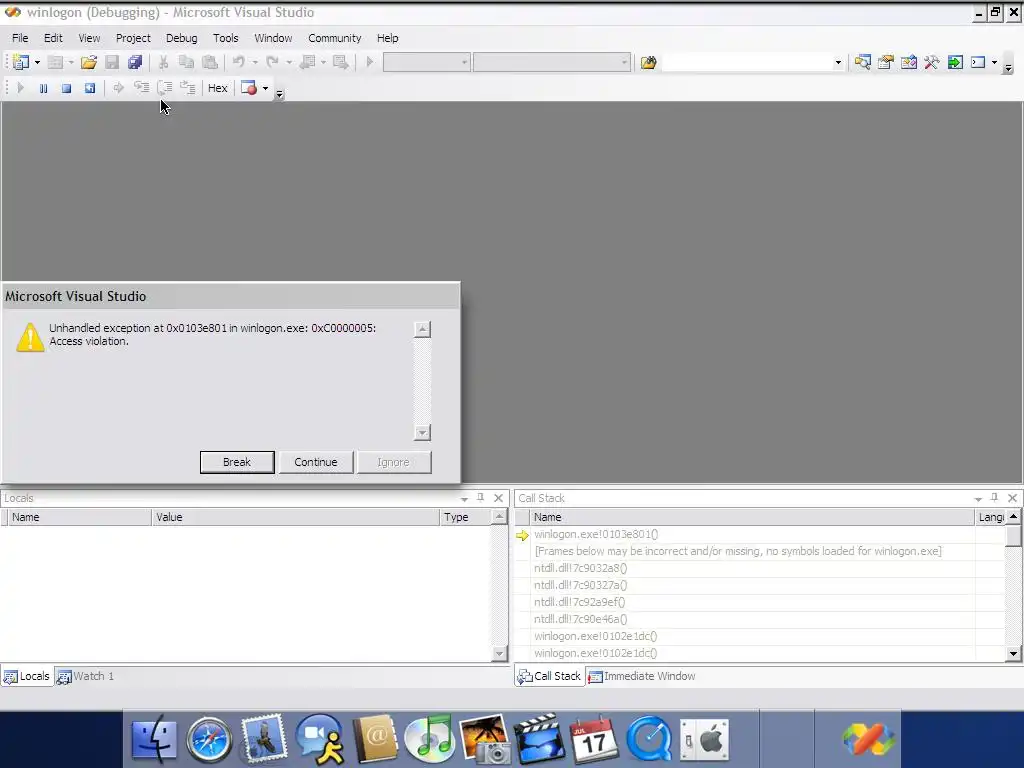This screenshot has height=768, width=1024.
Task: Open the Command Window icon
Action: pyautogui.click(x=978, y=62)
